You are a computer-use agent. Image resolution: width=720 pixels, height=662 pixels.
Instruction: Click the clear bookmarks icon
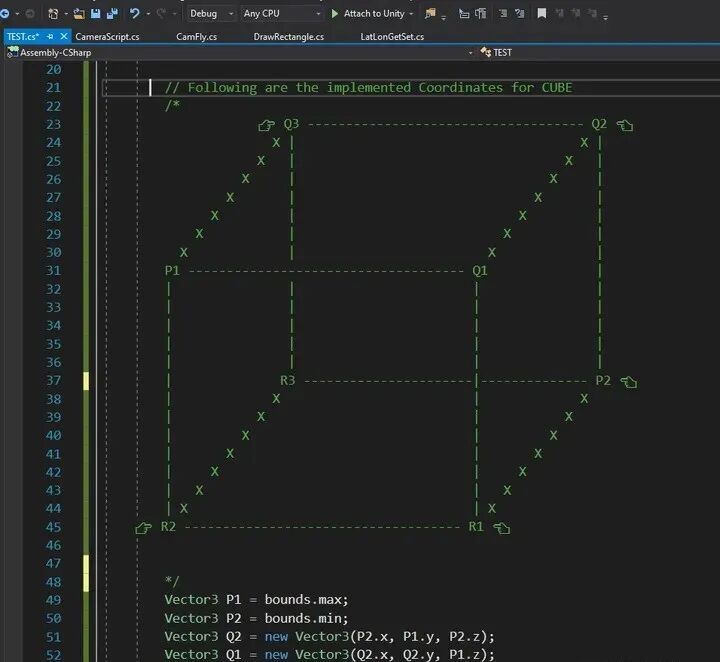point(592,13)
